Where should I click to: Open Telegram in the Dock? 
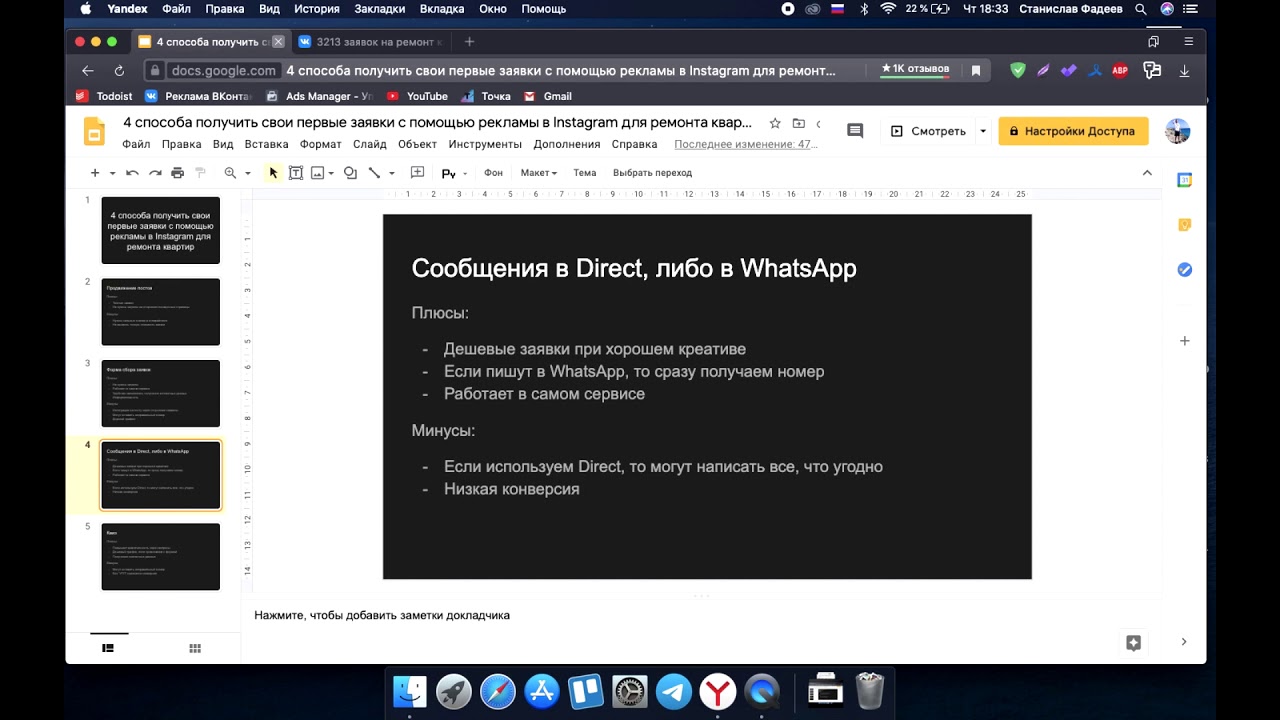[674, 691]
